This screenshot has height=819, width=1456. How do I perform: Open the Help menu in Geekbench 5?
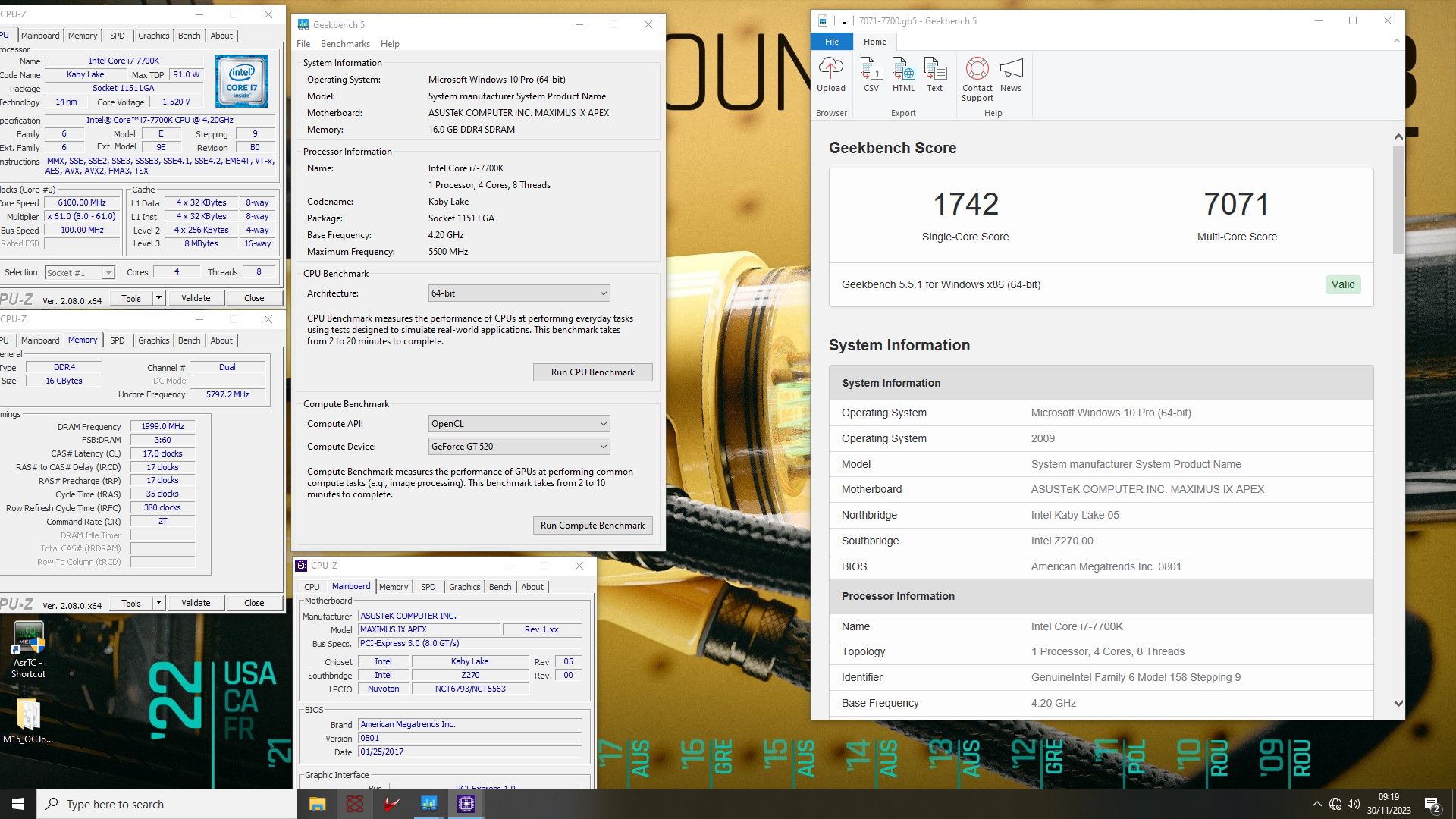coord(390,44)
